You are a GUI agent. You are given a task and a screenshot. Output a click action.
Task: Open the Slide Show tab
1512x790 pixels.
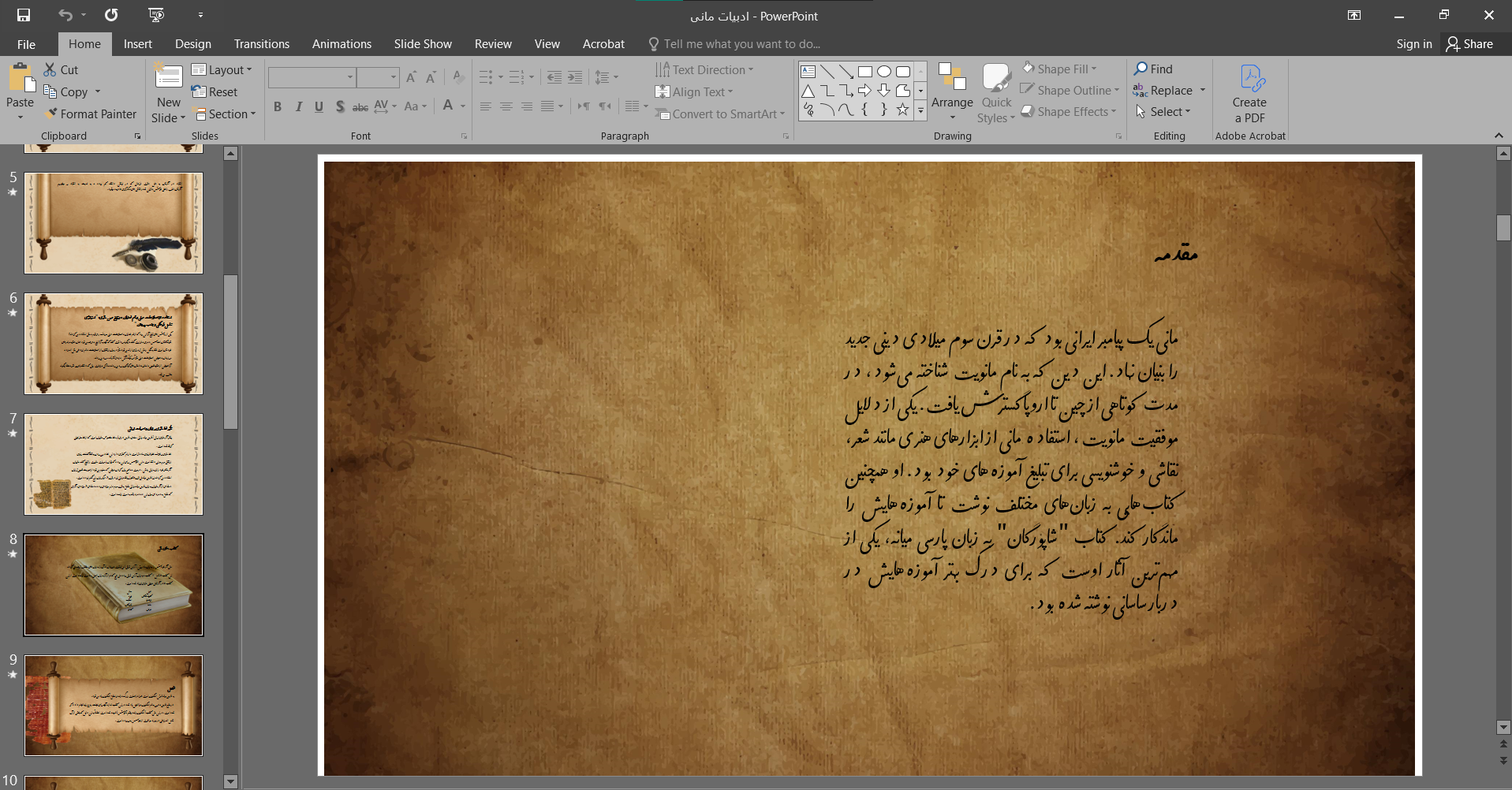coord(423,44)
